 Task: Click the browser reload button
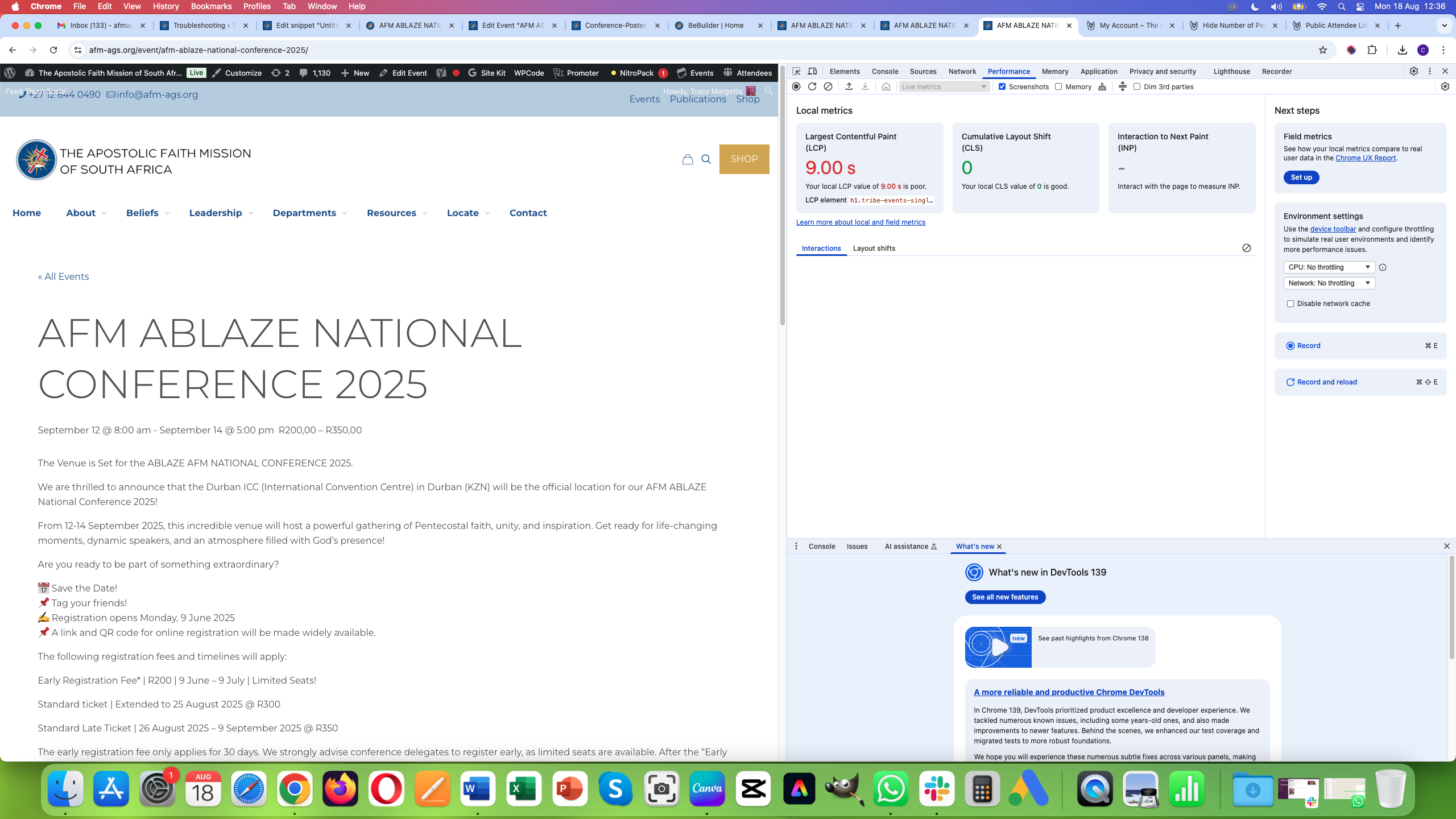coord(53,50)
